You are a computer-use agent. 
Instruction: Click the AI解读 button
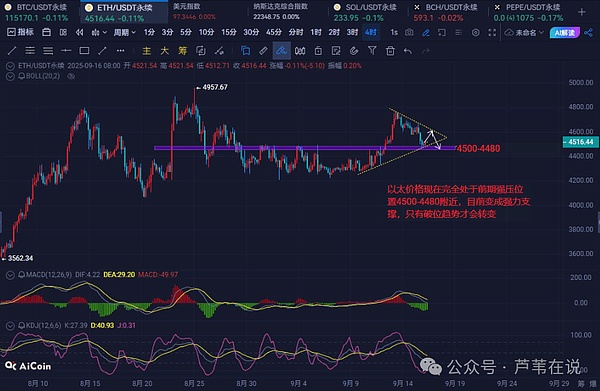[x=564, y=33]
